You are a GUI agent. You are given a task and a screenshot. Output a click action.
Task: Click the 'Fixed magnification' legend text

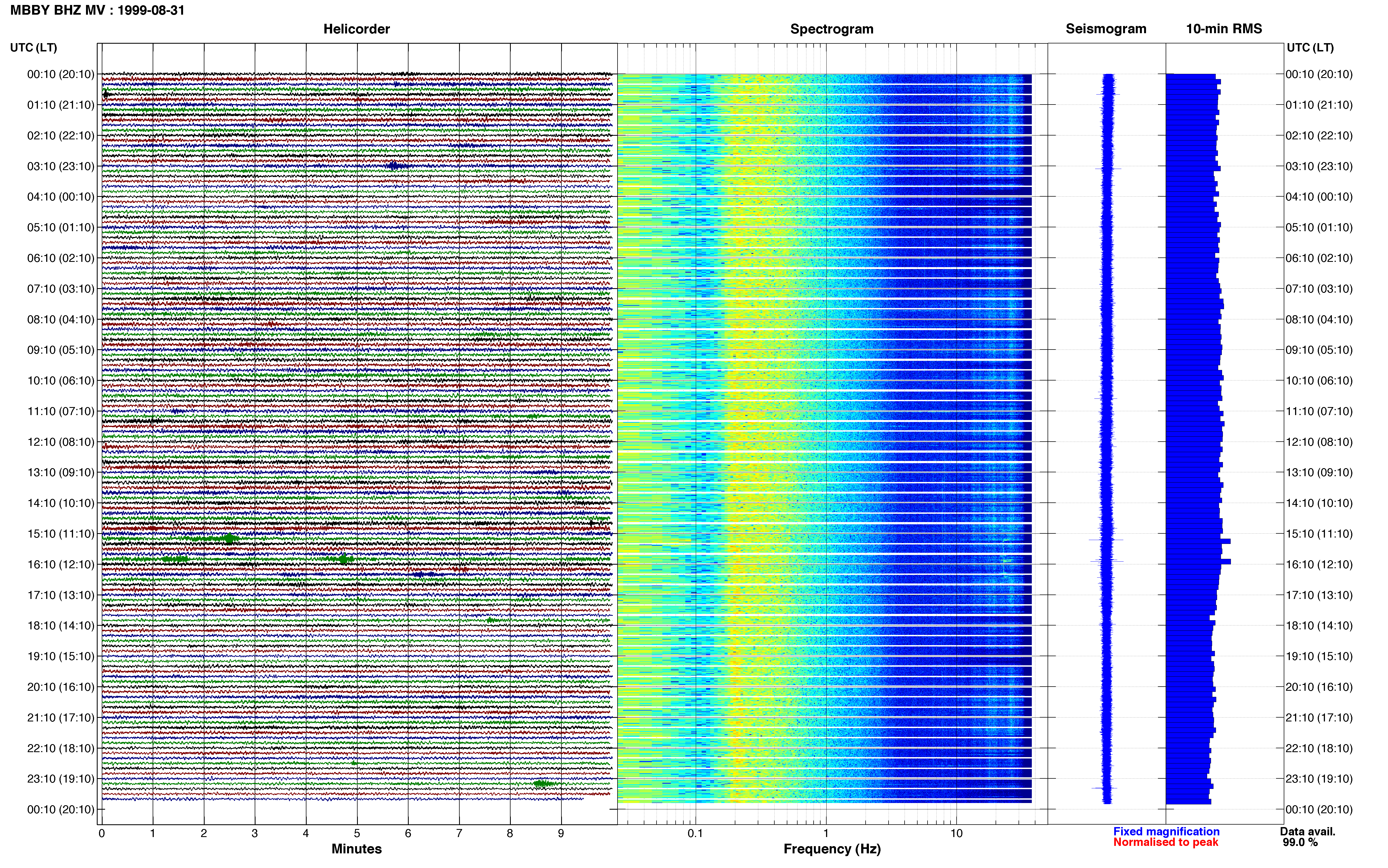[x=1166, y=831]
